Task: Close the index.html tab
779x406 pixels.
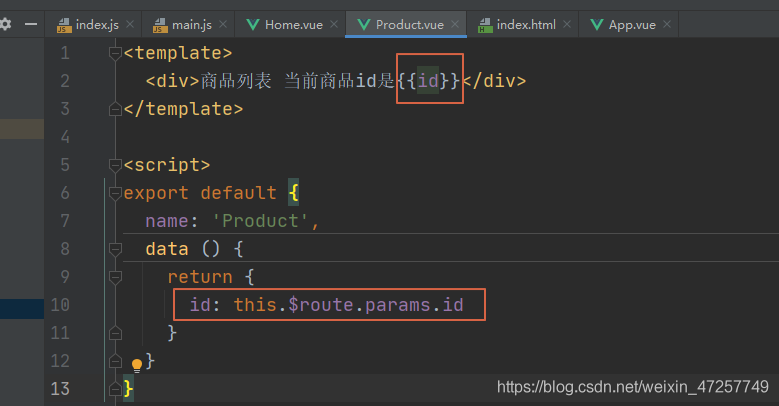Action: [567, 24]
